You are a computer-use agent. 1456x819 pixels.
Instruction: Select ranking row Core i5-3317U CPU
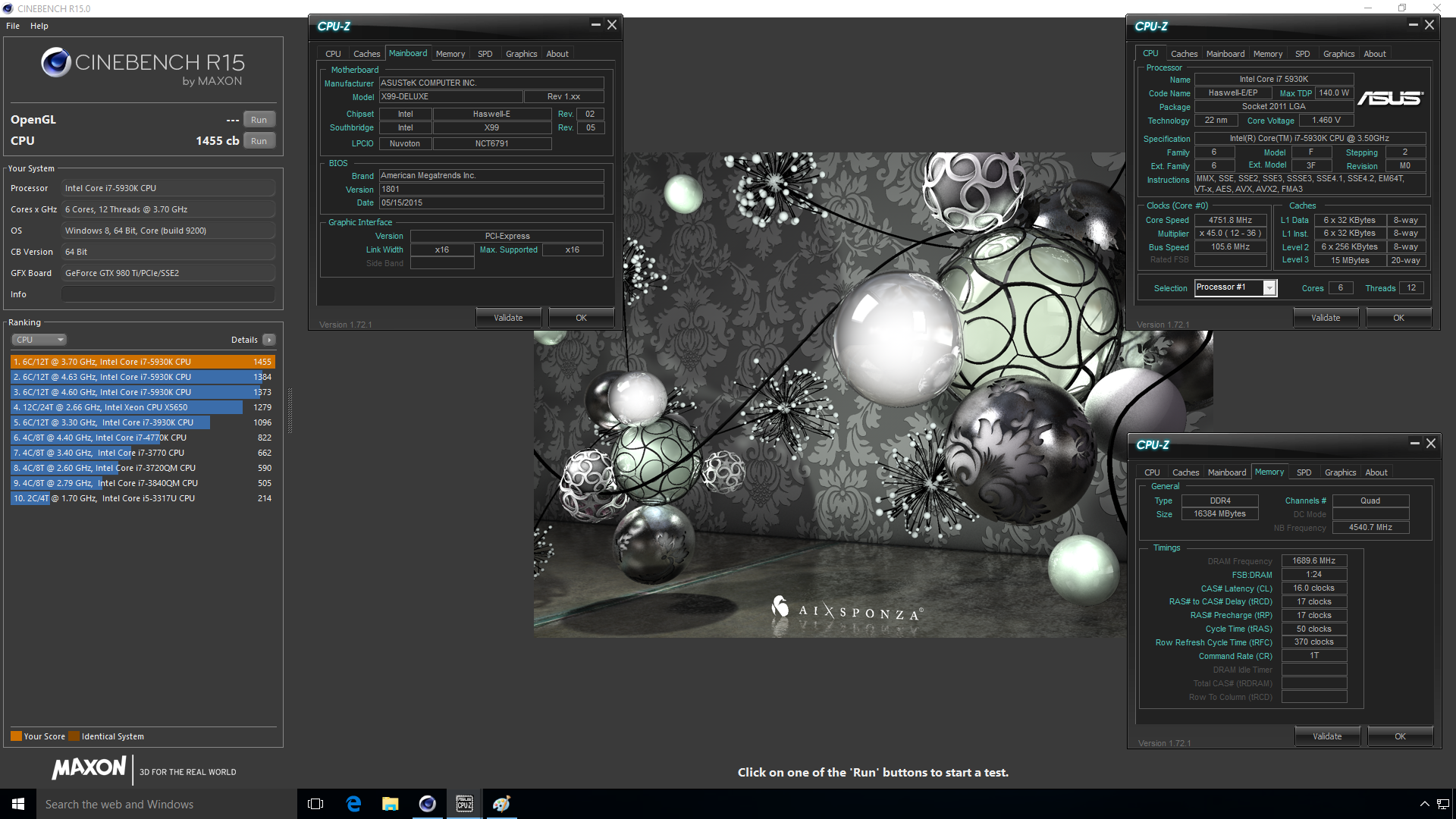click(143, 498)
